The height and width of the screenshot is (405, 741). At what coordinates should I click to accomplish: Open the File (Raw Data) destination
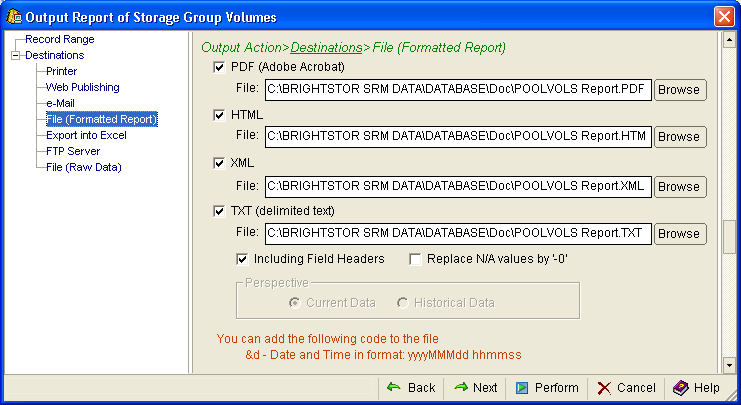tap(84, 167)
